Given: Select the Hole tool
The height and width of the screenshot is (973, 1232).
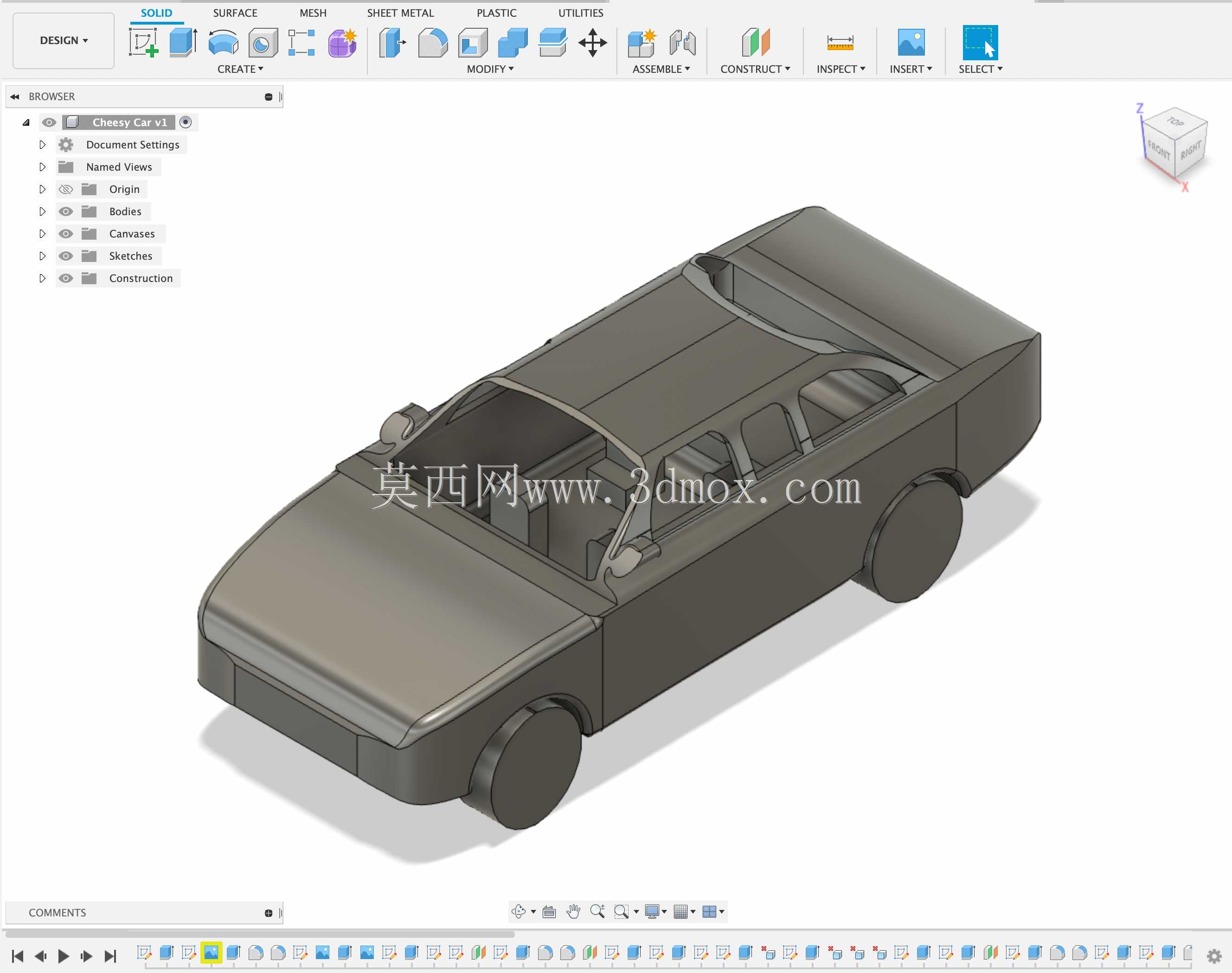Looking at the screenshot, I should tap(263, 43).
